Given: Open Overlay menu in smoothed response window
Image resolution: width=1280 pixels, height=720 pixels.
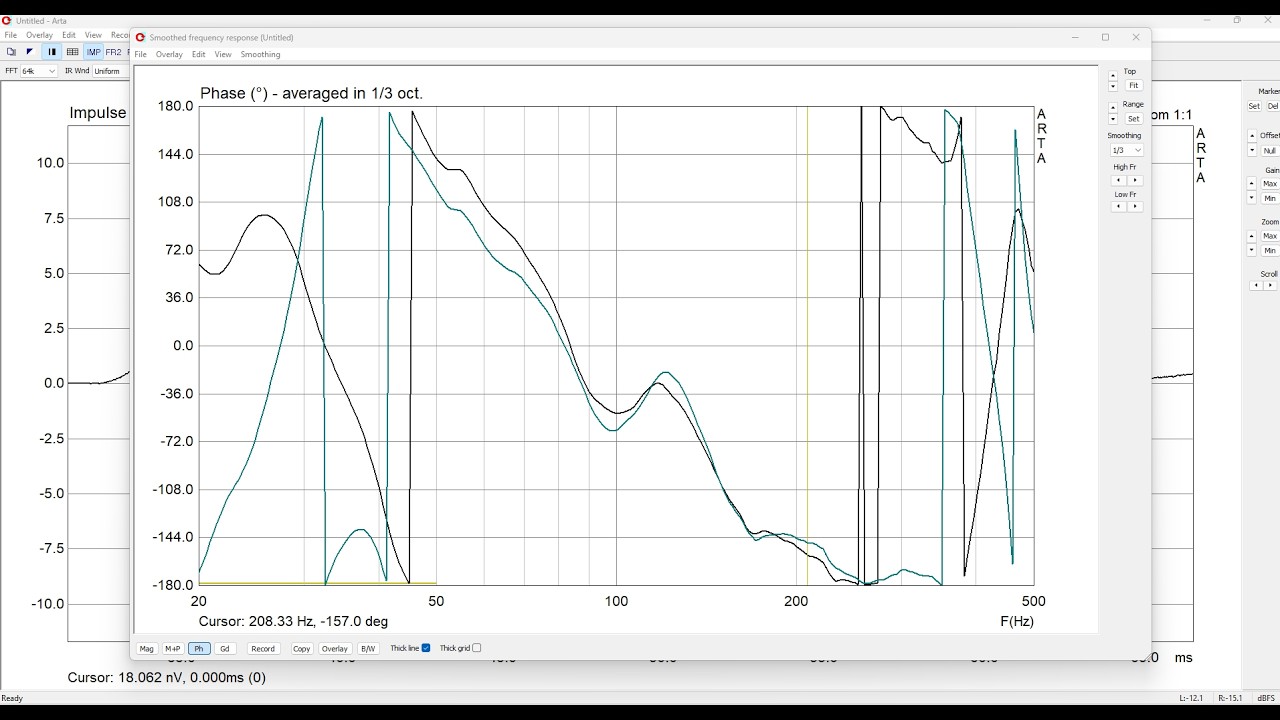Looking at the screenshot, I should point(169,55).
